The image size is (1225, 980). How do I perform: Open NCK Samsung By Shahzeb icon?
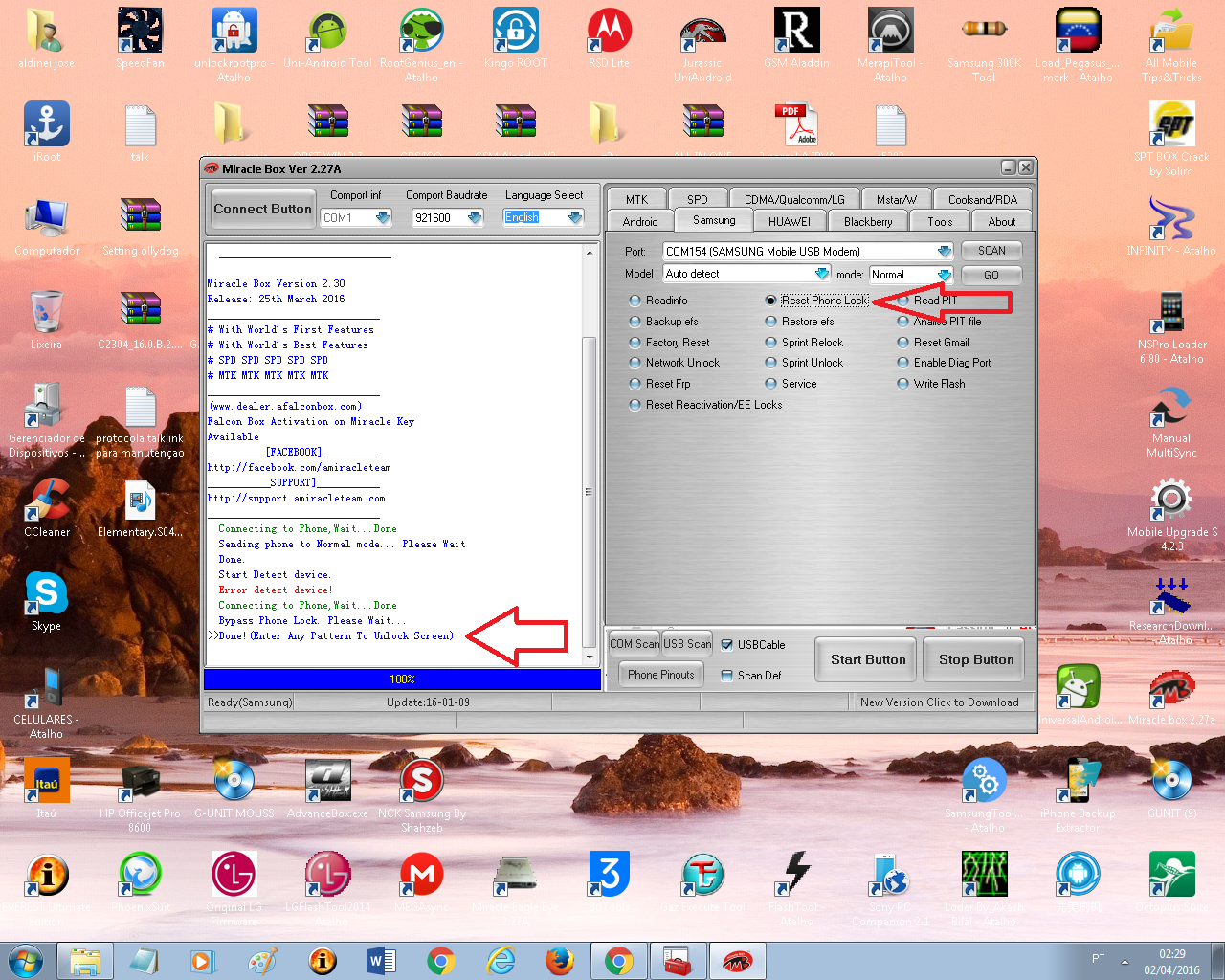[x=421, y=795]
